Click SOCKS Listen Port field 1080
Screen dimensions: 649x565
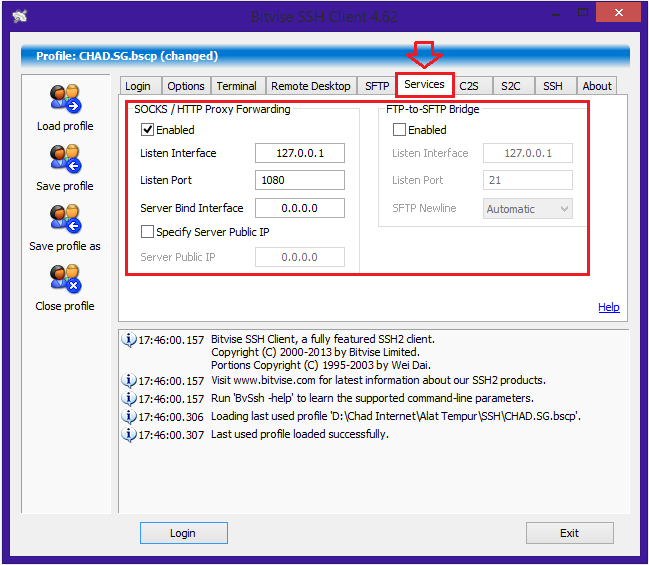pyautogui.click(x=300, y=180)
